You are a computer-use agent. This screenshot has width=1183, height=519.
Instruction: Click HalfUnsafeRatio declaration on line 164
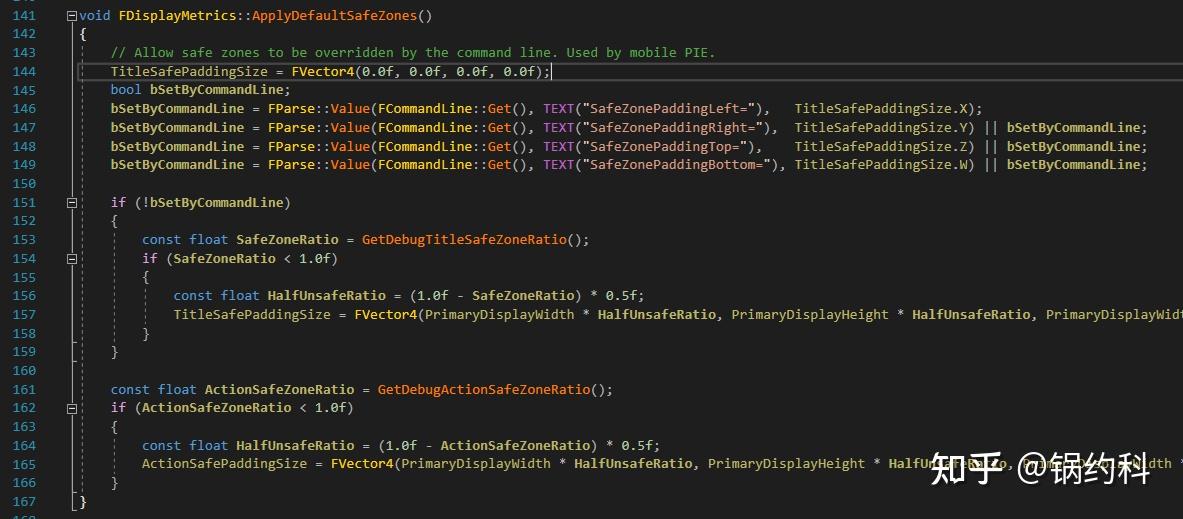coord(295,445)
